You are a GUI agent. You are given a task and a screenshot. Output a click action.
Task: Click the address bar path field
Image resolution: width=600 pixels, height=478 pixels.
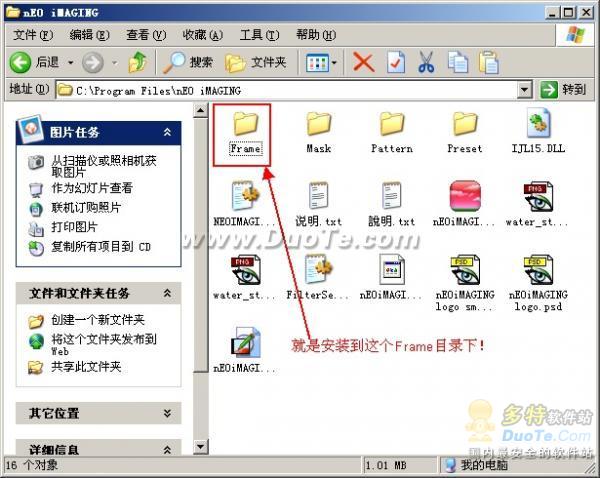tap(287, 91)
